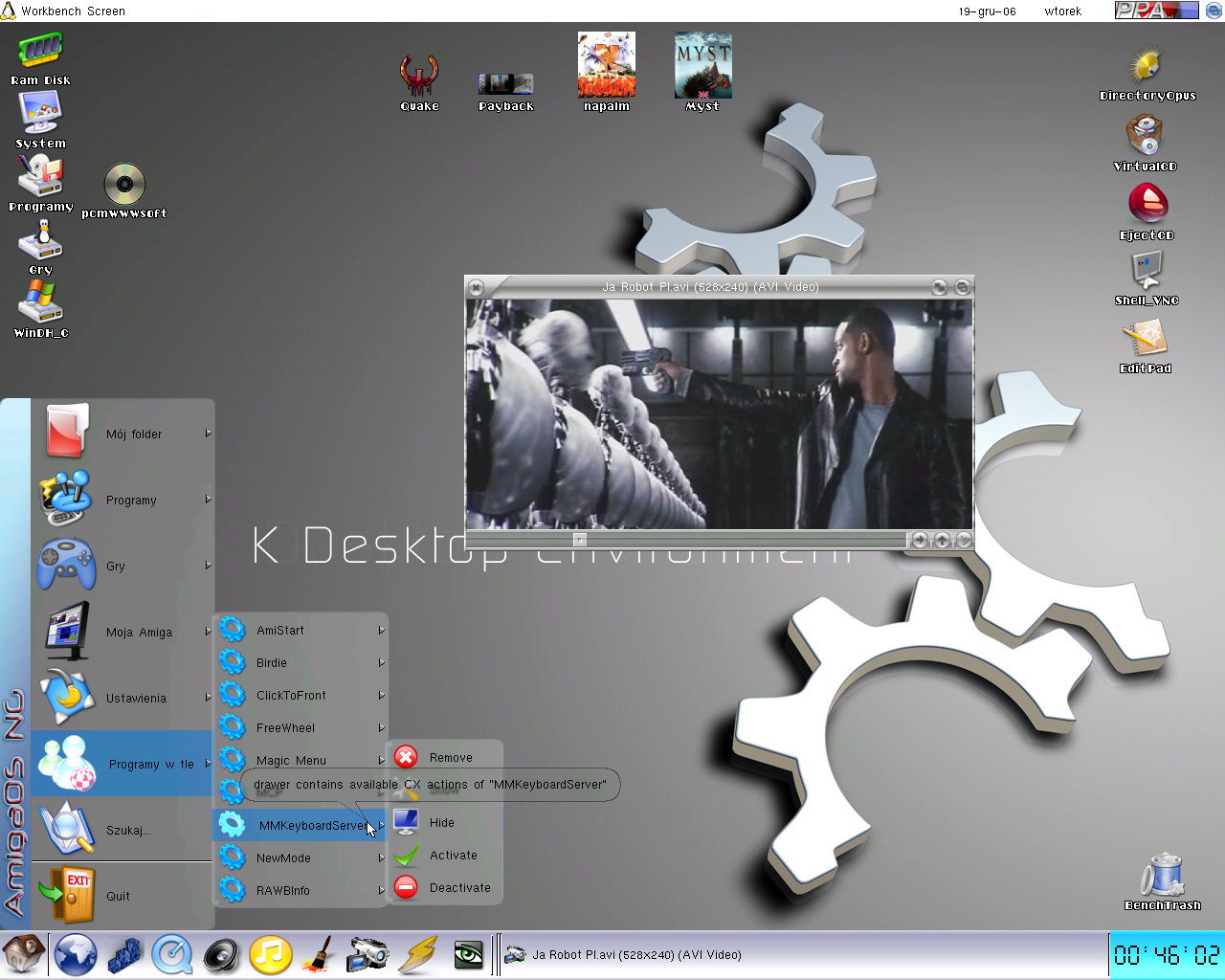The height and width of the screenshot is (980, 1225).
Task: Open the Shell_VNC icon
Action: (1147, 278)
